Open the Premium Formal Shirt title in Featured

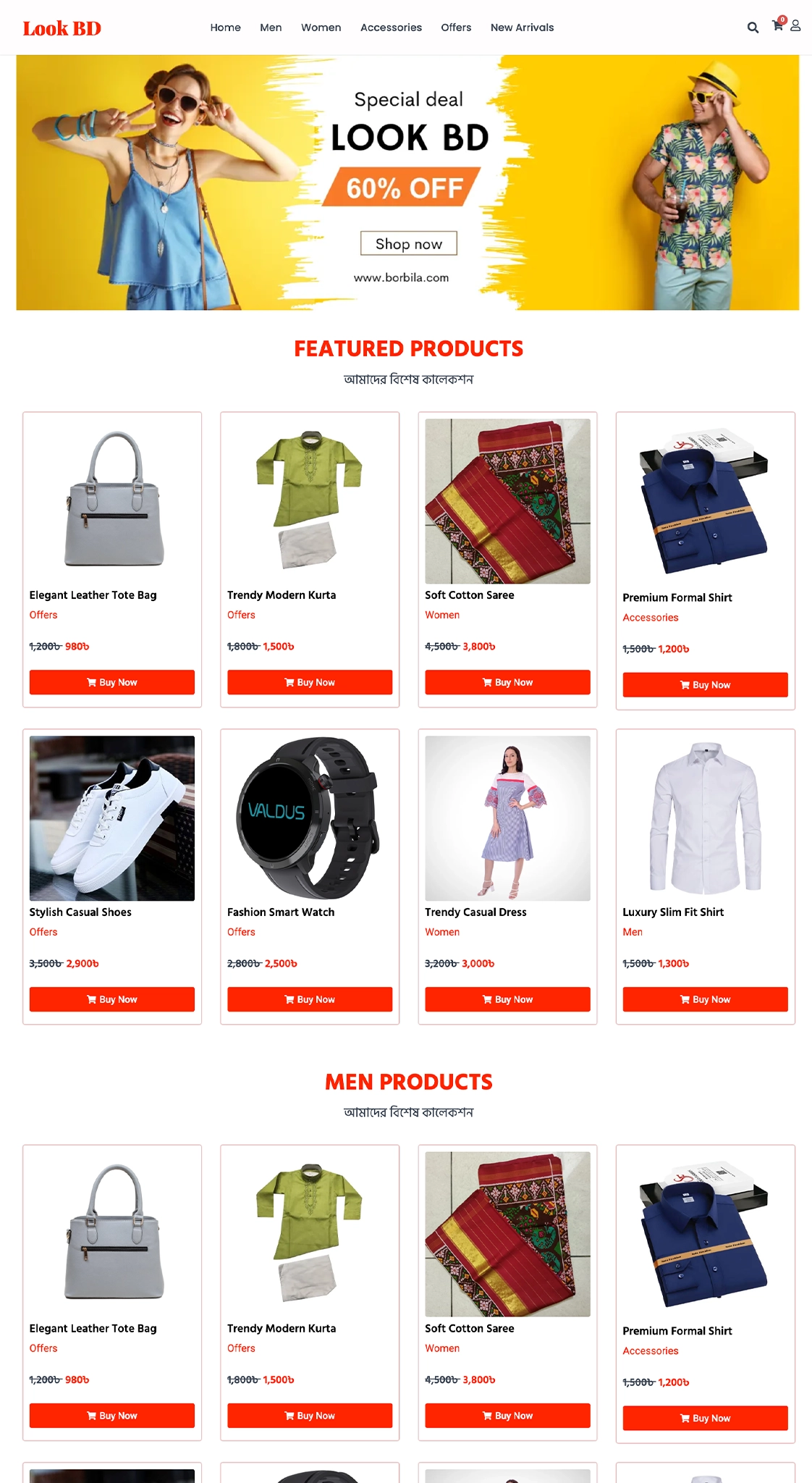click(677, 597)
